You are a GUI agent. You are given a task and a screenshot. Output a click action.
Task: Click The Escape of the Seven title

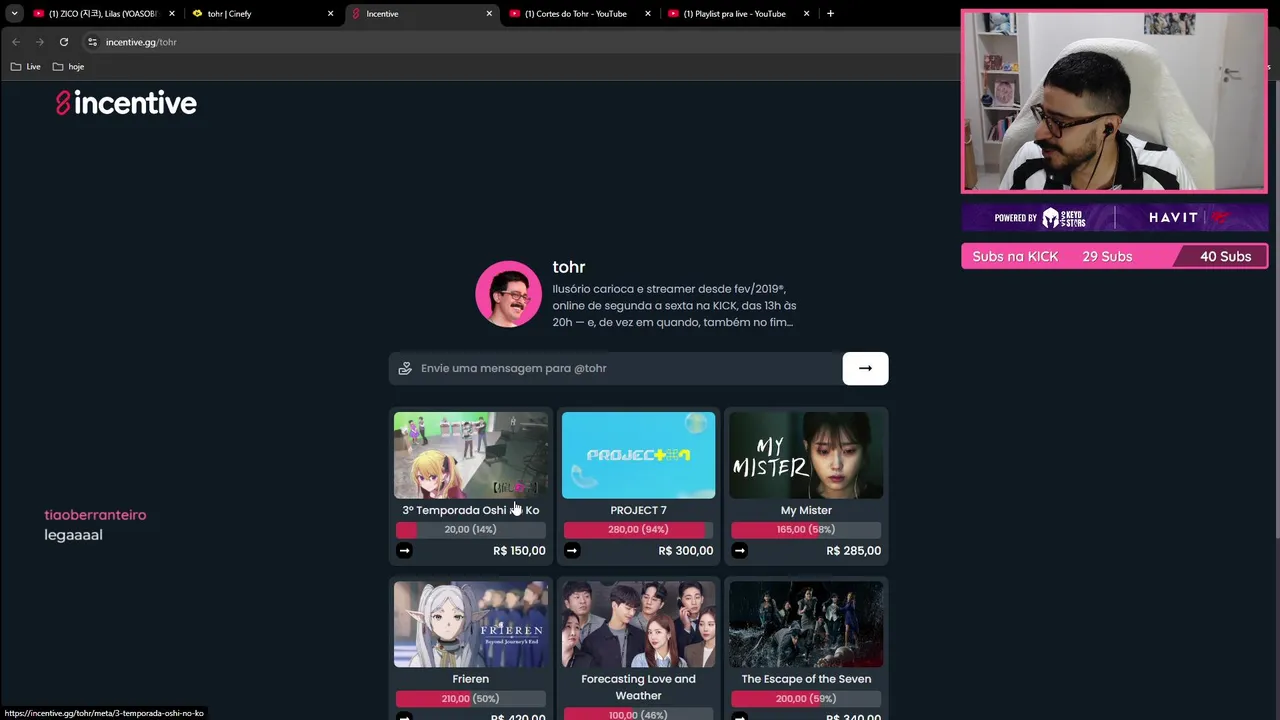tap(806, 679)
